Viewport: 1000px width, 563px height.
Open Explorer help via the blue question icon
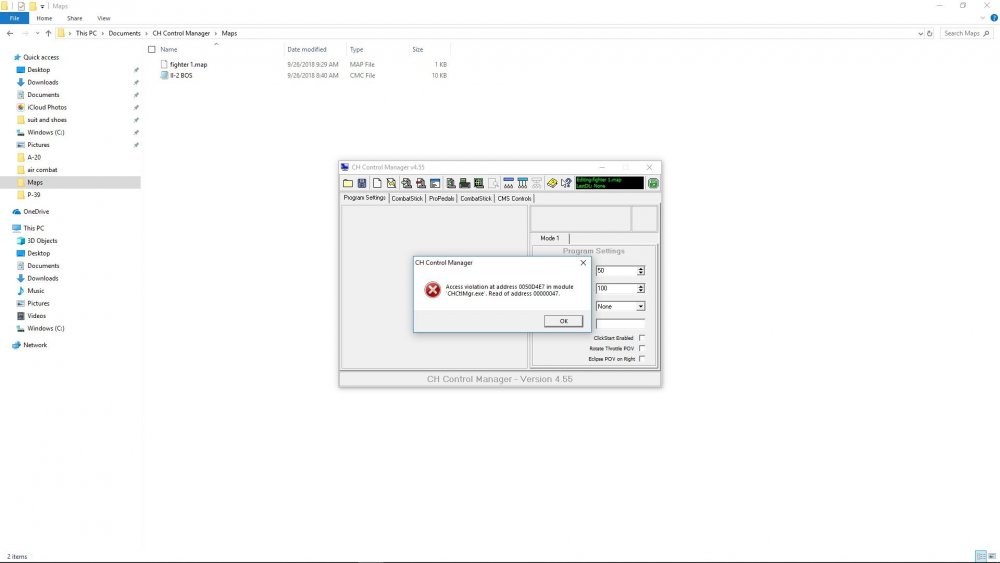coord(994,18)
